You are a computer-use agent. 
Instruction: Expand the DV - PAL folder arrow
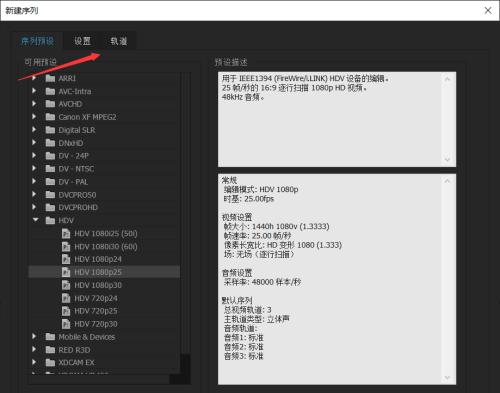(x=34, y=181)
